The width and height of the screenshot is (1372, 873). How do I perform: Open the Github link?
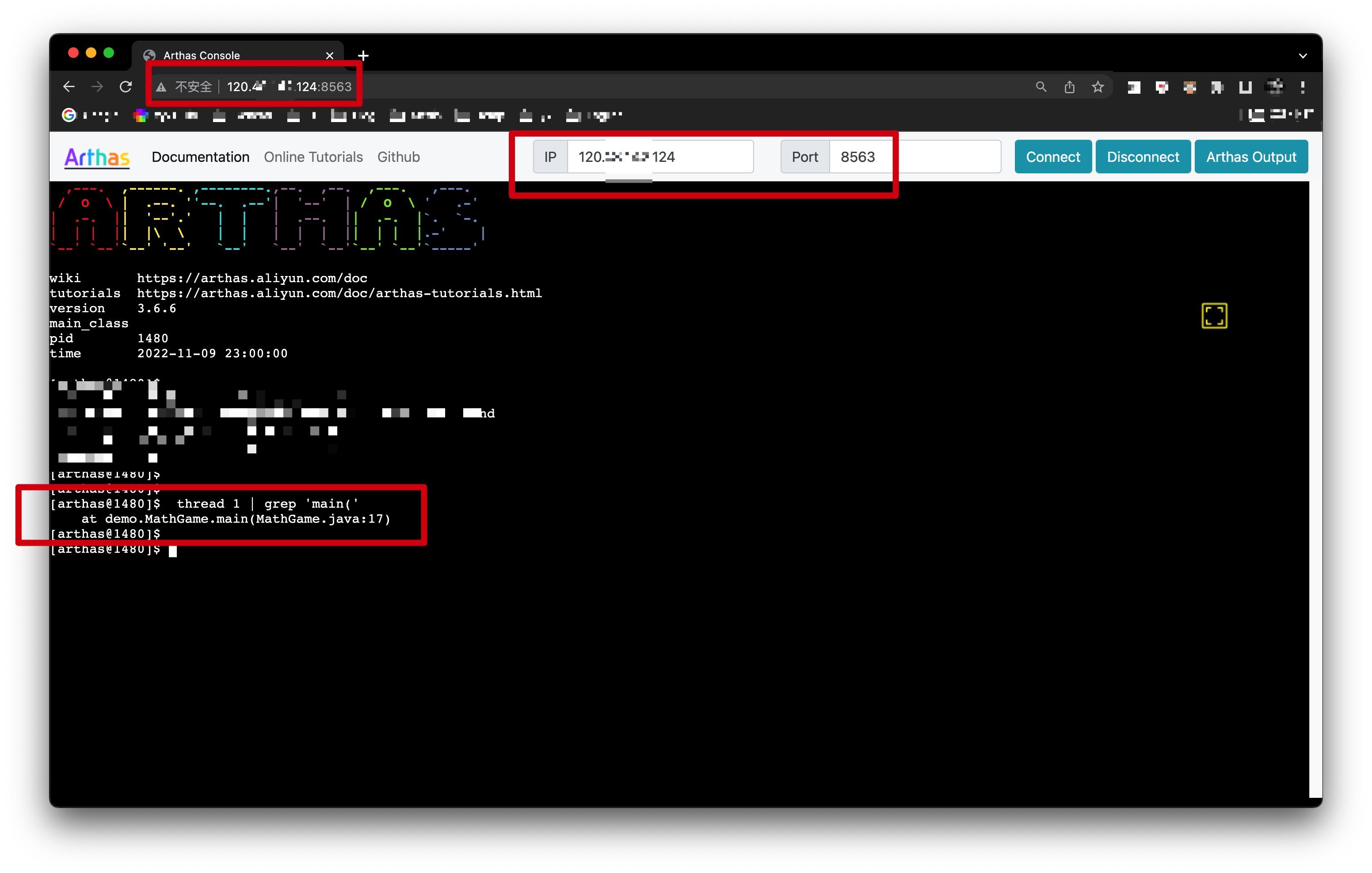point(398,157)
